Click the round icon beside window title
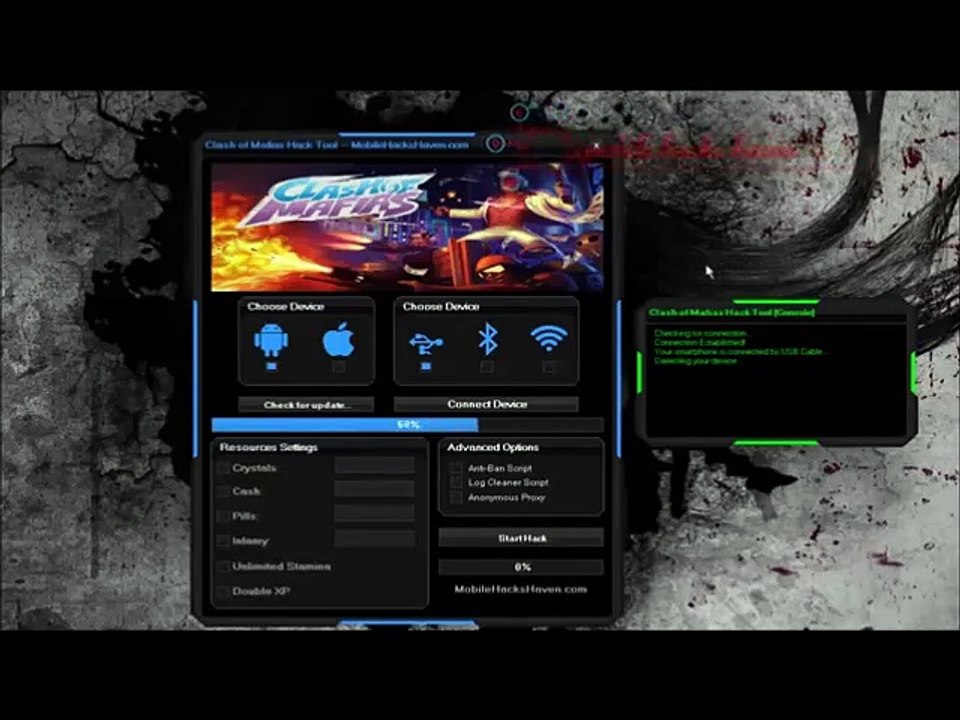 coord(495,144)
